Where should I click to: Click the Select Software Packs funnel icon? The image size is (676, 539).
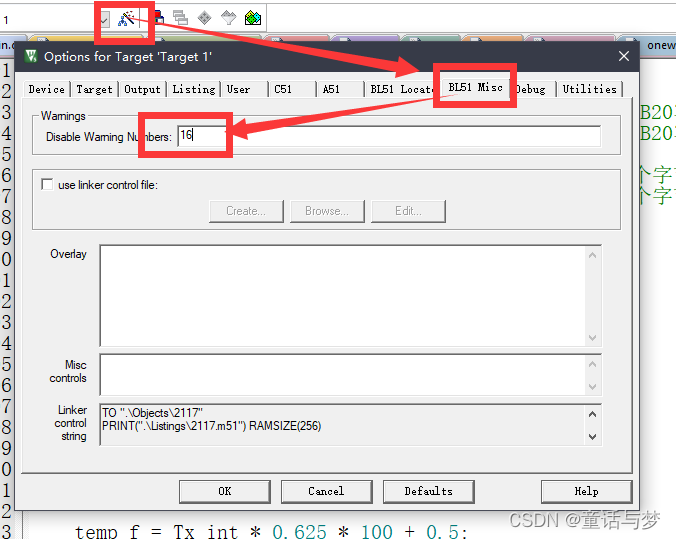click(x=228, y=18)
